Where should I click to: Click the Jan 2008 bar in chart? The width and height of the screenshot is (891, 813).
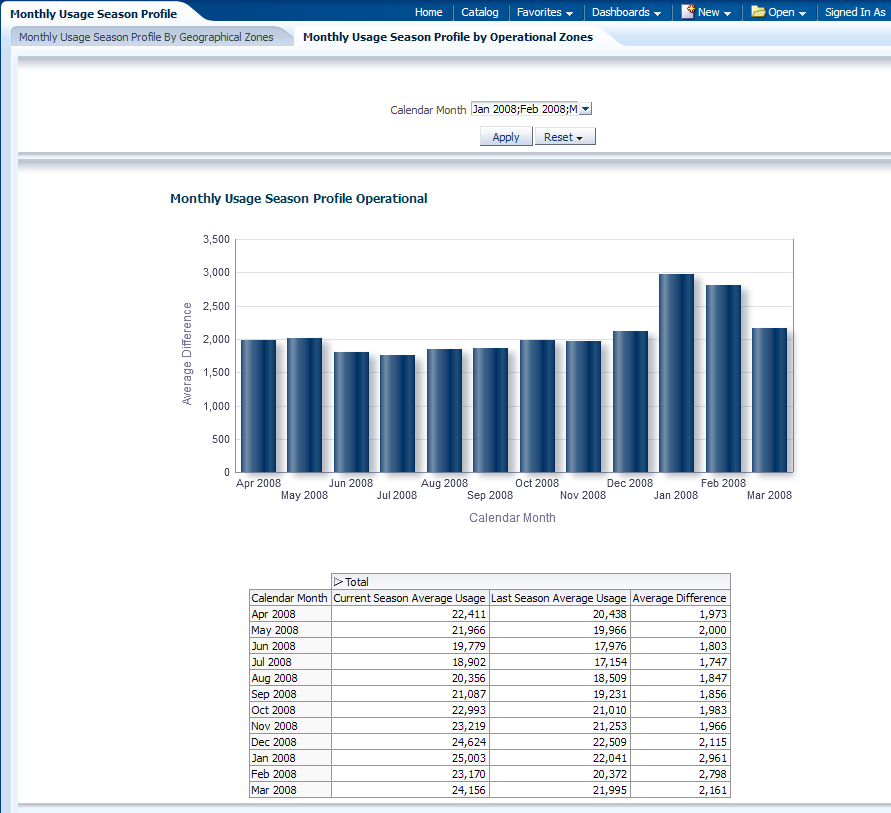[676, 373]
